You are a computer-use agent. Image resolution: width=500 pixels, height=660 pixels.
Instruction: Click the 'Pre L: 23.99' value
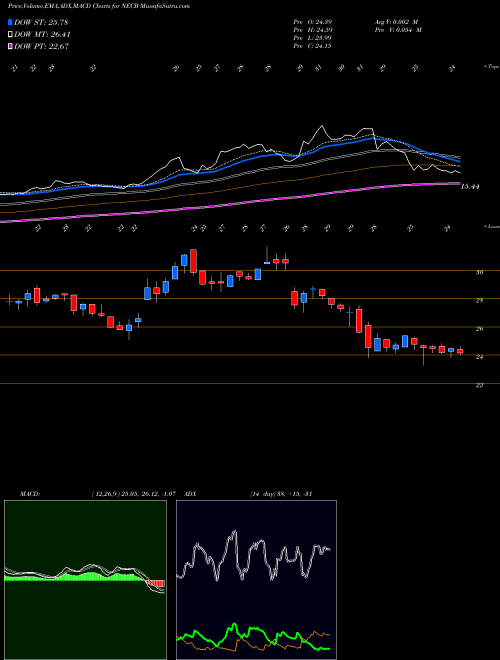click(x=313, y=38)
